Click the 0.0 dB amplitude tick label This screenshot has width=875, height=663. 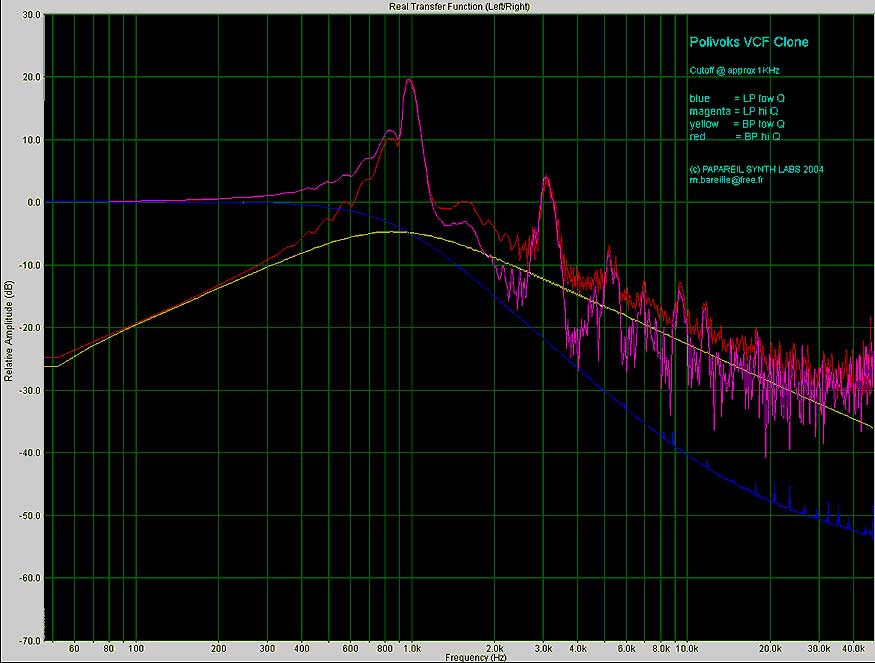(33, 203)
